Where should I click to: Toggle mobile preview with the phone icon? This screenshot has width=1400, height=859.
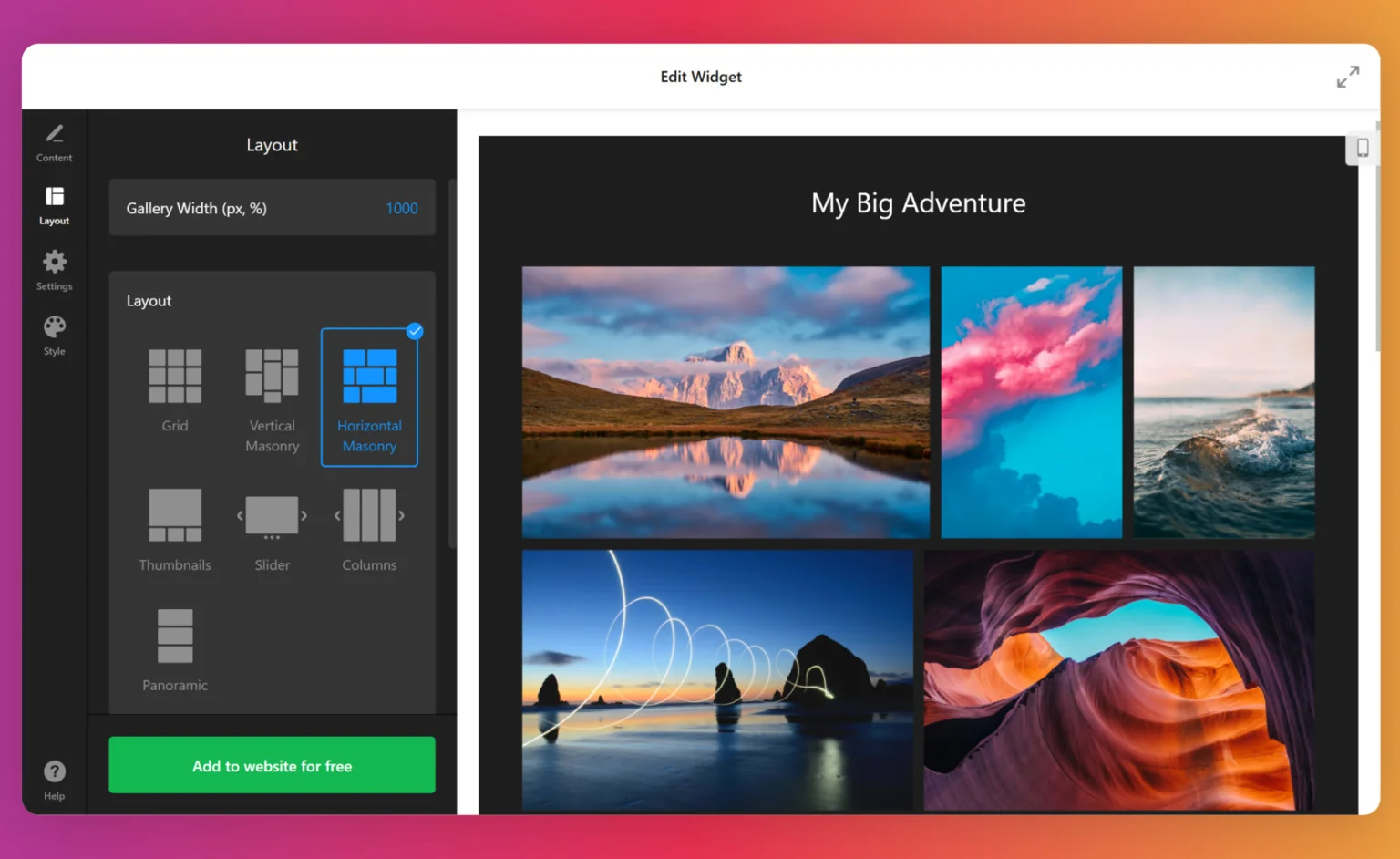1364,147
